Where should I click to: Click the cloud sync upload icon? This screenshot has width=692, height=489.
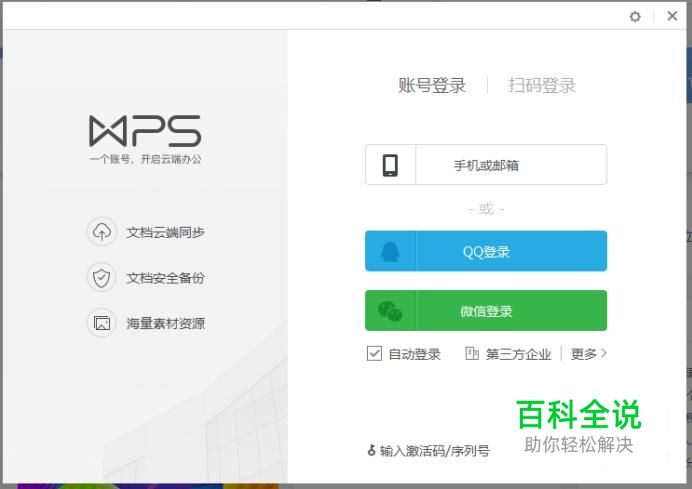102,232
